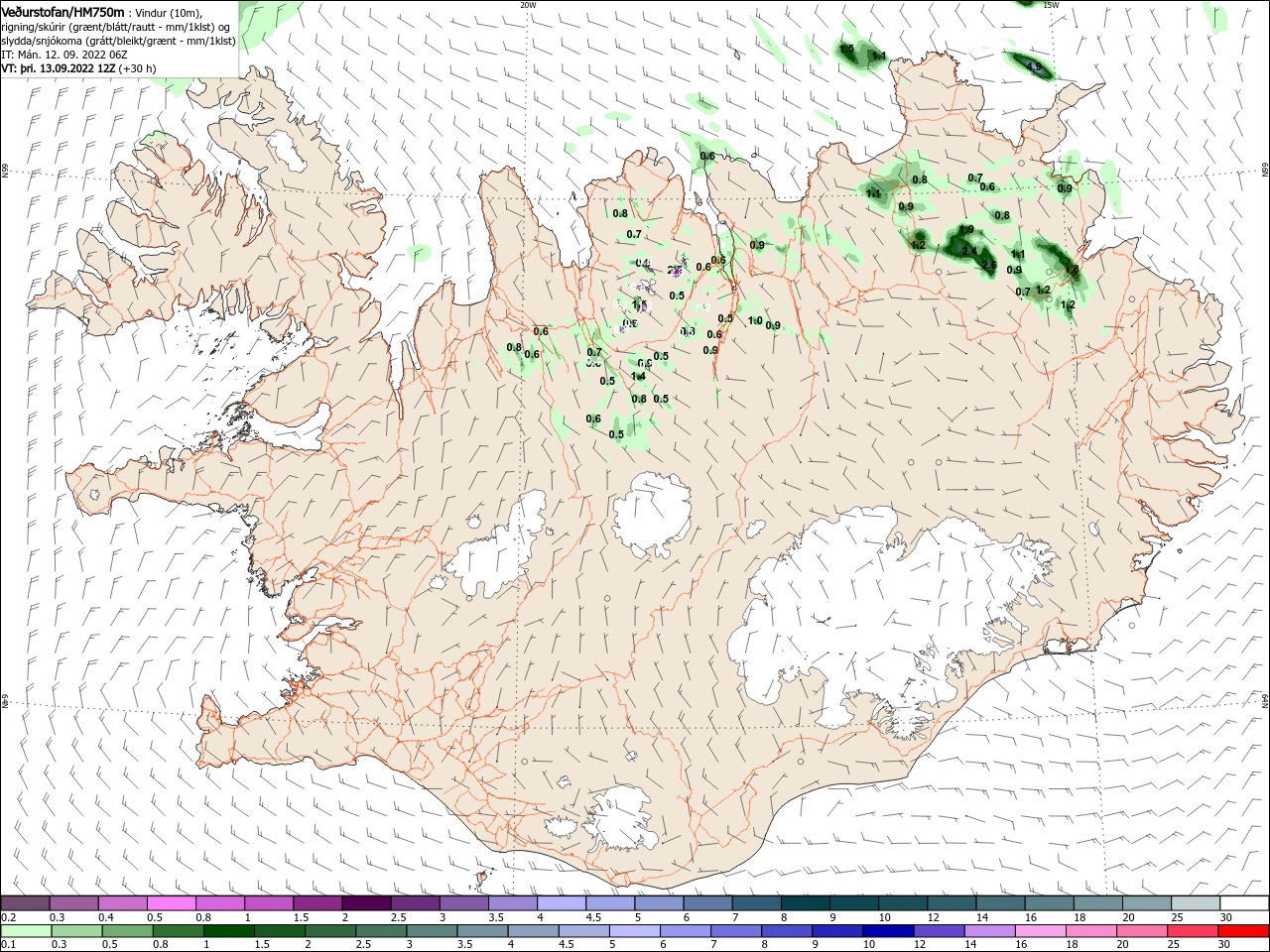Pick the light pink 16 swatch in lower legend row
The height and width of the screenshot is (952, 1270).
(x=1040, y=931)
